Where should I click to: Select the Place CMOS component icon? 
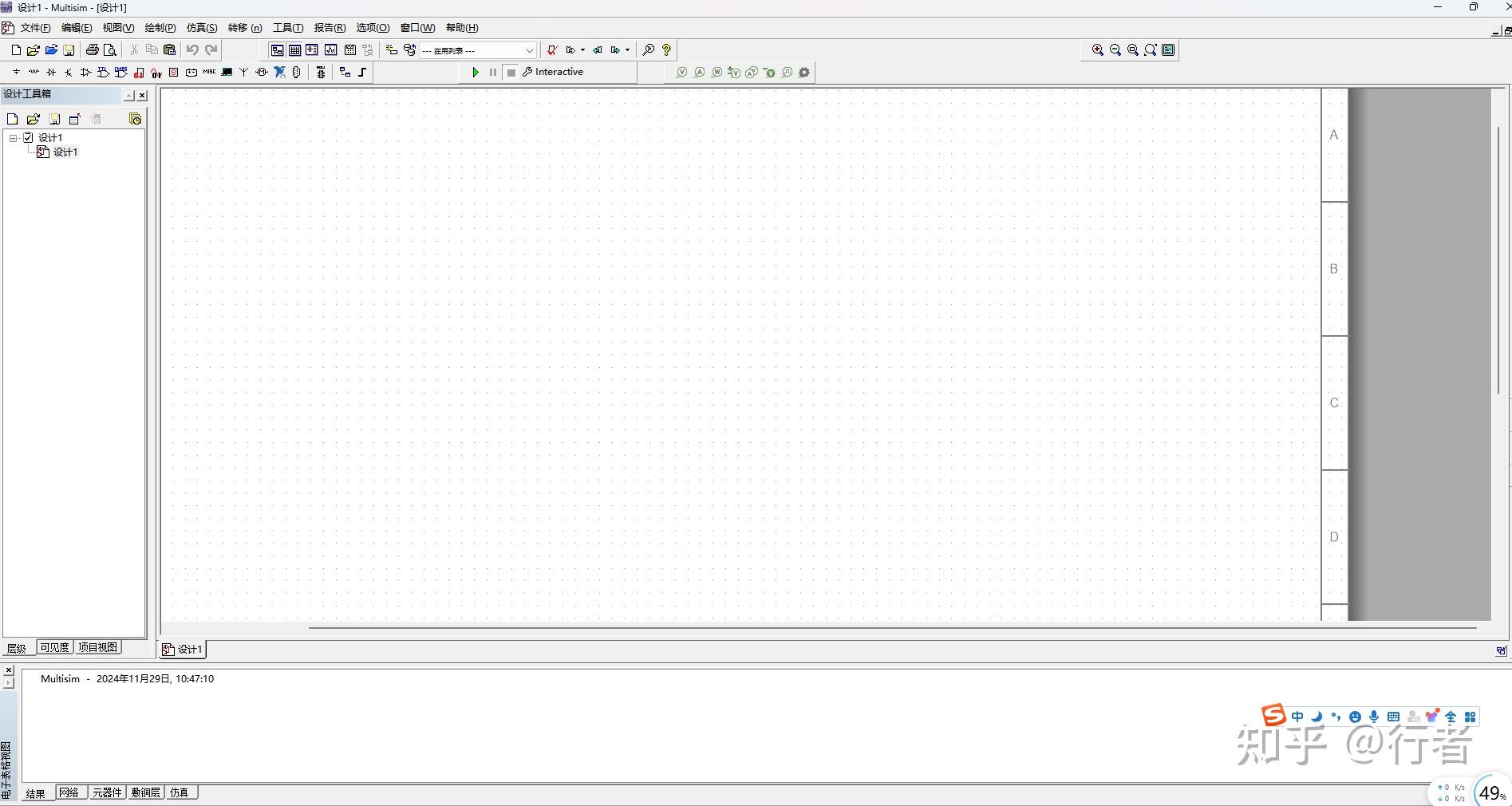[x=120, y=72]
